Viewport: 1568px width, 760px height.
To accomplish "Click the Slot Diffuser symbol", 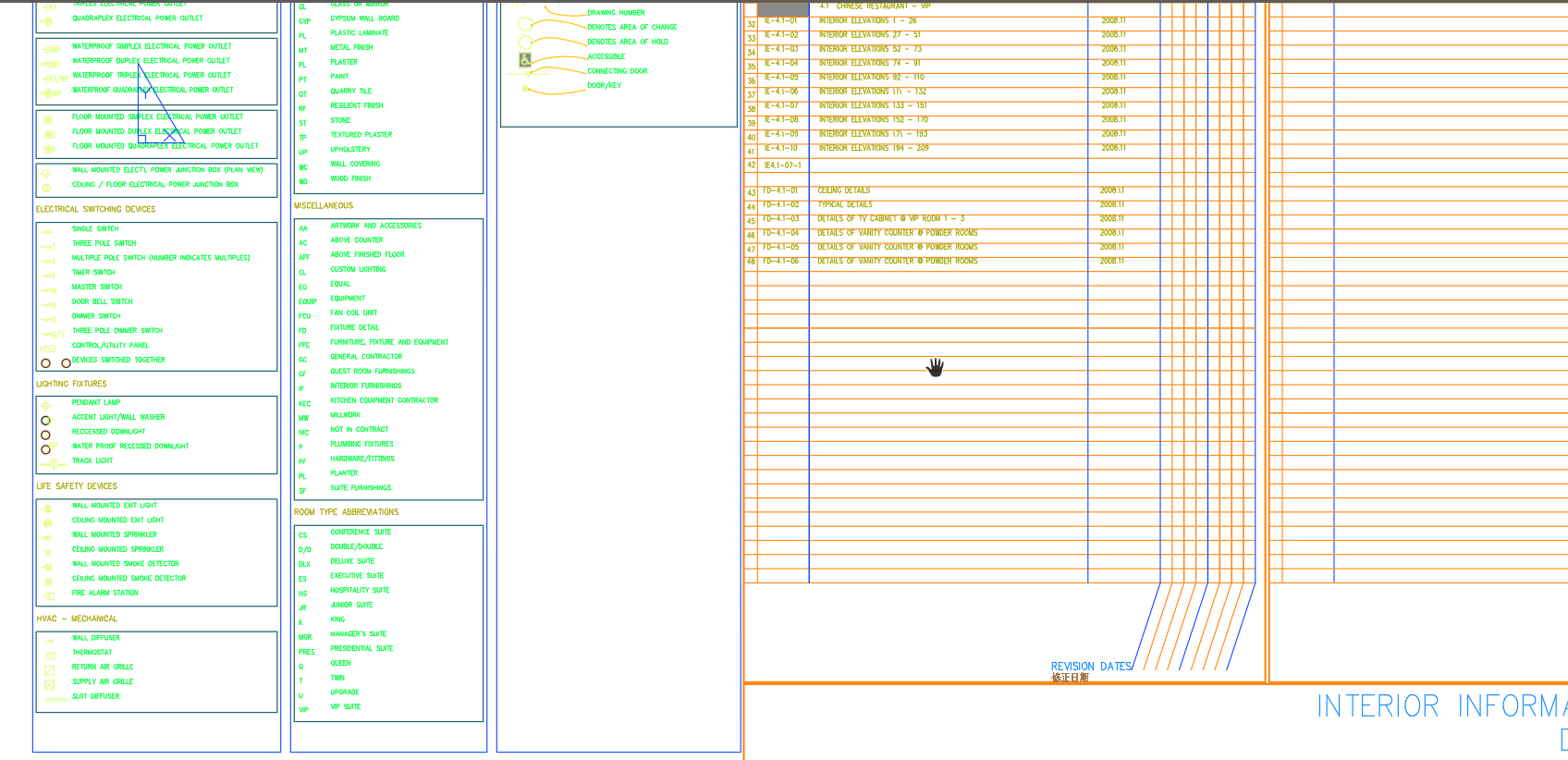I will pos(55,700).
